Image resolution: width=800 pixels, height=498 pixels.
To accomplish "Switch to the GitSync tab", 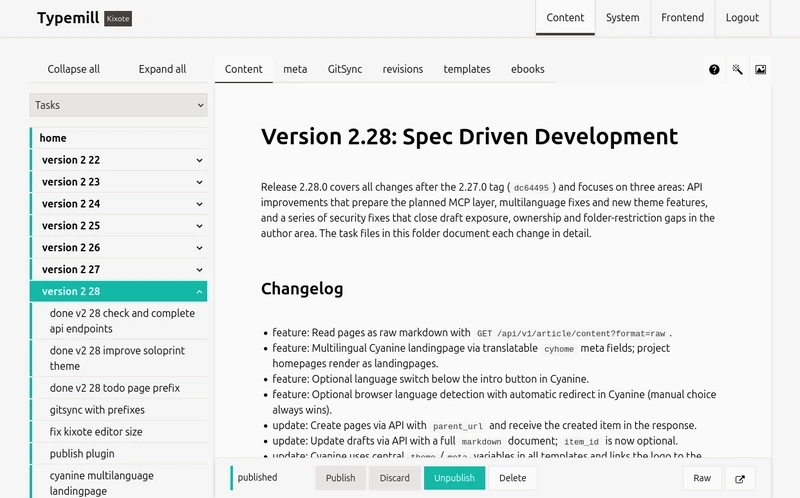I will 344,69.
